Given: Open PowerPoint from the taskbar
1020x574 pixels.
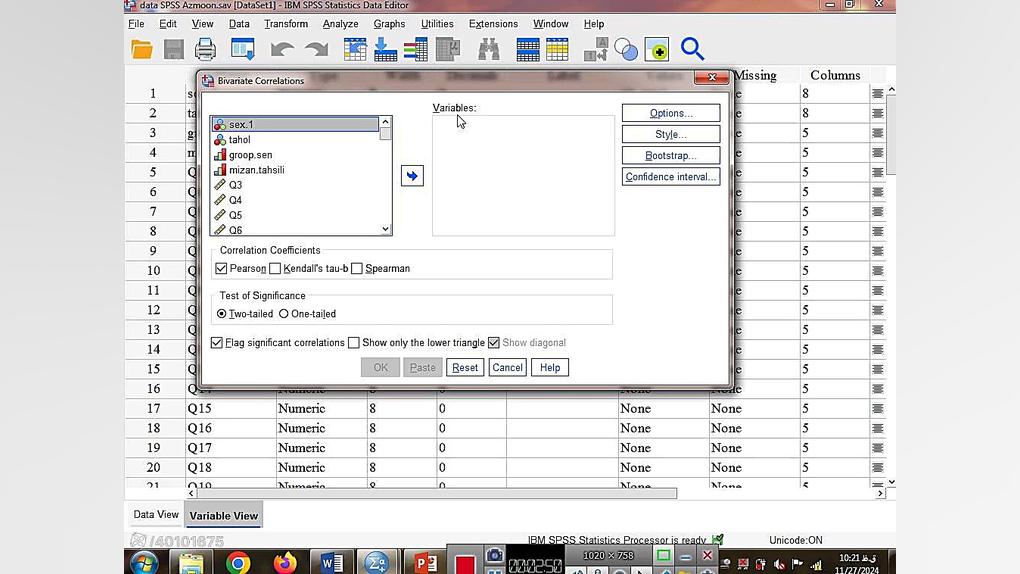Looking at the screenshot, I should [425, 562].
